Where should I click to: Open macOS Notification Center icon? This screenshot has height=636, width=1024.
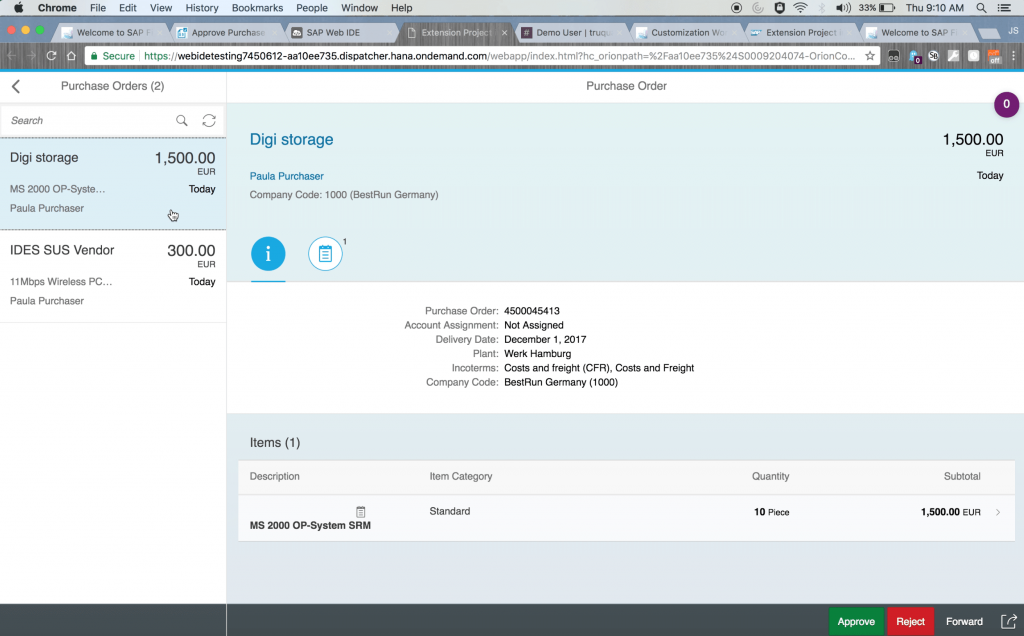tap(1004, 8)
